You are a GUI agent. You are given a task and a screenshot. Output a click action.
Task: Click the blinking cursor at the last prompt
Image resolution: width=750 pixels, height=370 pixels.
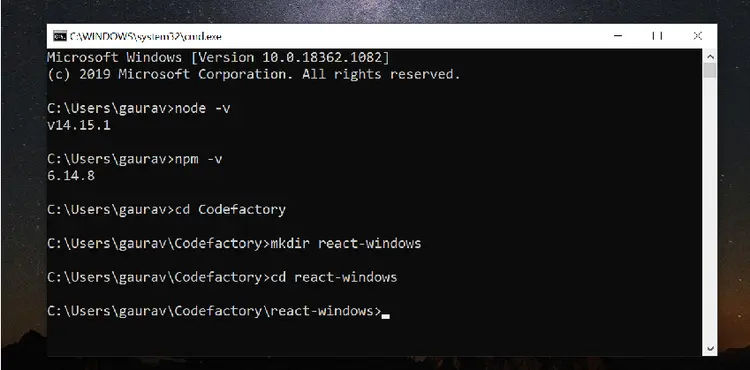386,316
